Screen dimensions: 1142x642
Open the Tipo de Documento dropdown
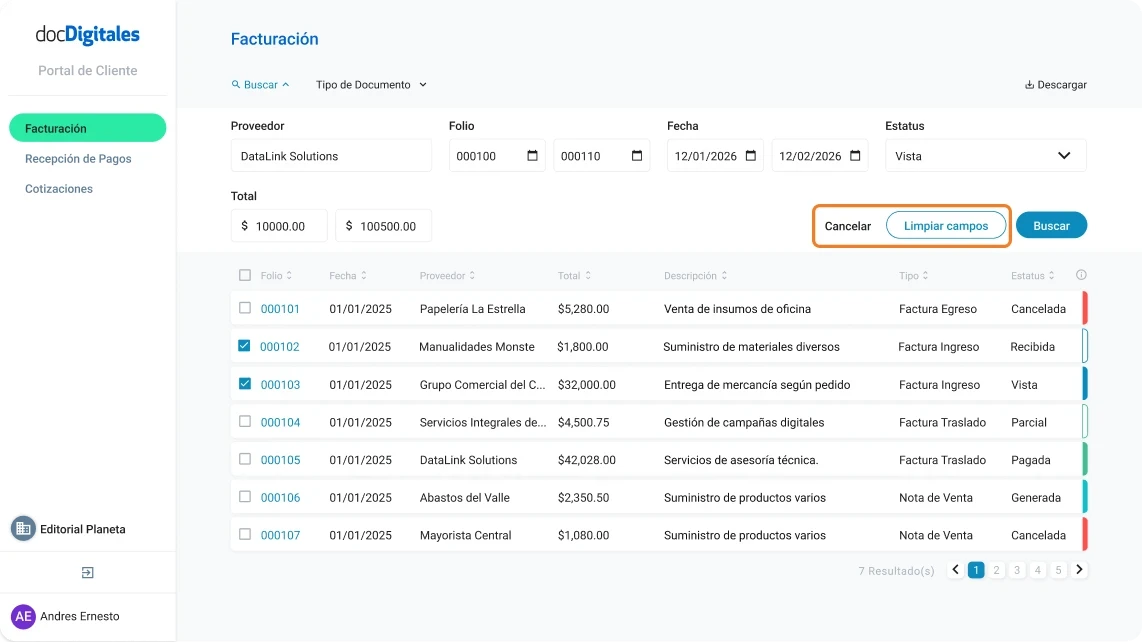(371, 84)
